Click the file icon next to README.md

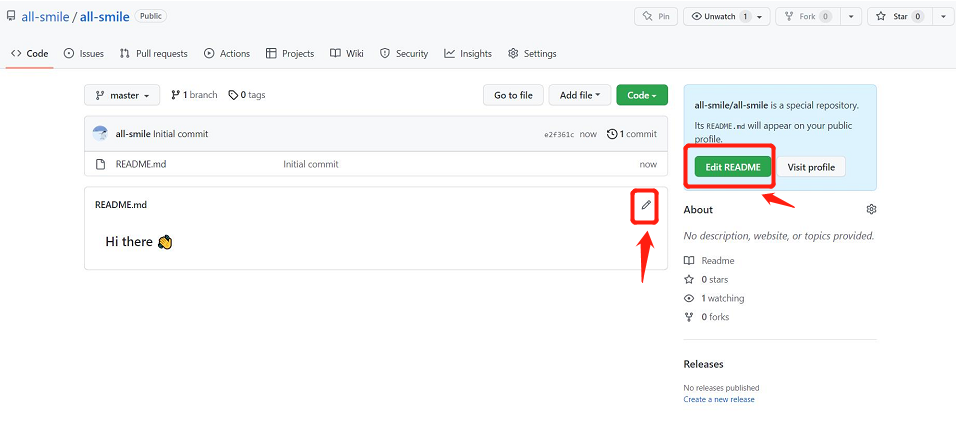100,164
